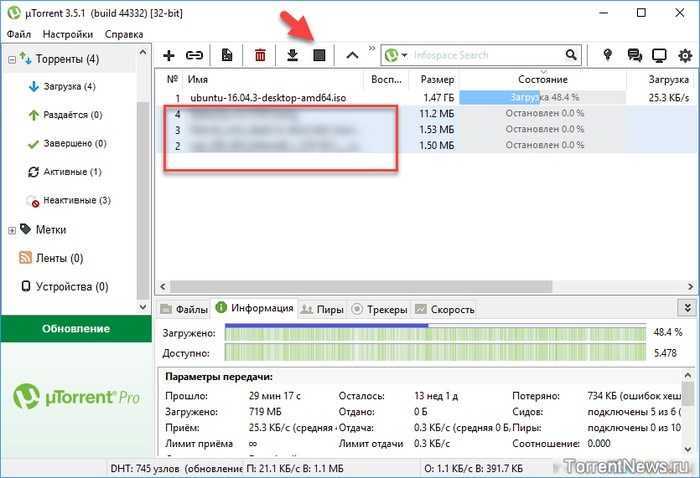This screenshot has width=700, height=478.
Task: Click the chat bubbles icon
Action: click(634, 55)
